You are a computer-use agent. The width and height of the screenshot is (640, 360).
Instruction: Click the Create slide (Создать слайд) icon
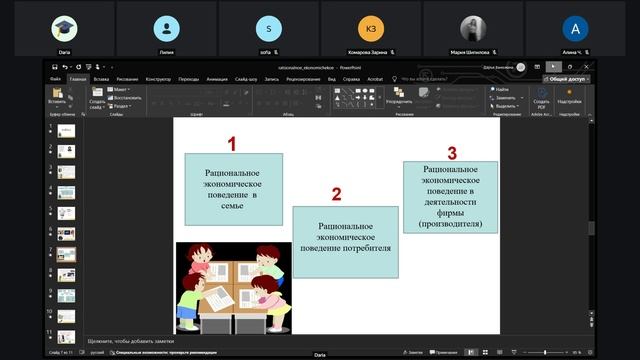point(97,93)
